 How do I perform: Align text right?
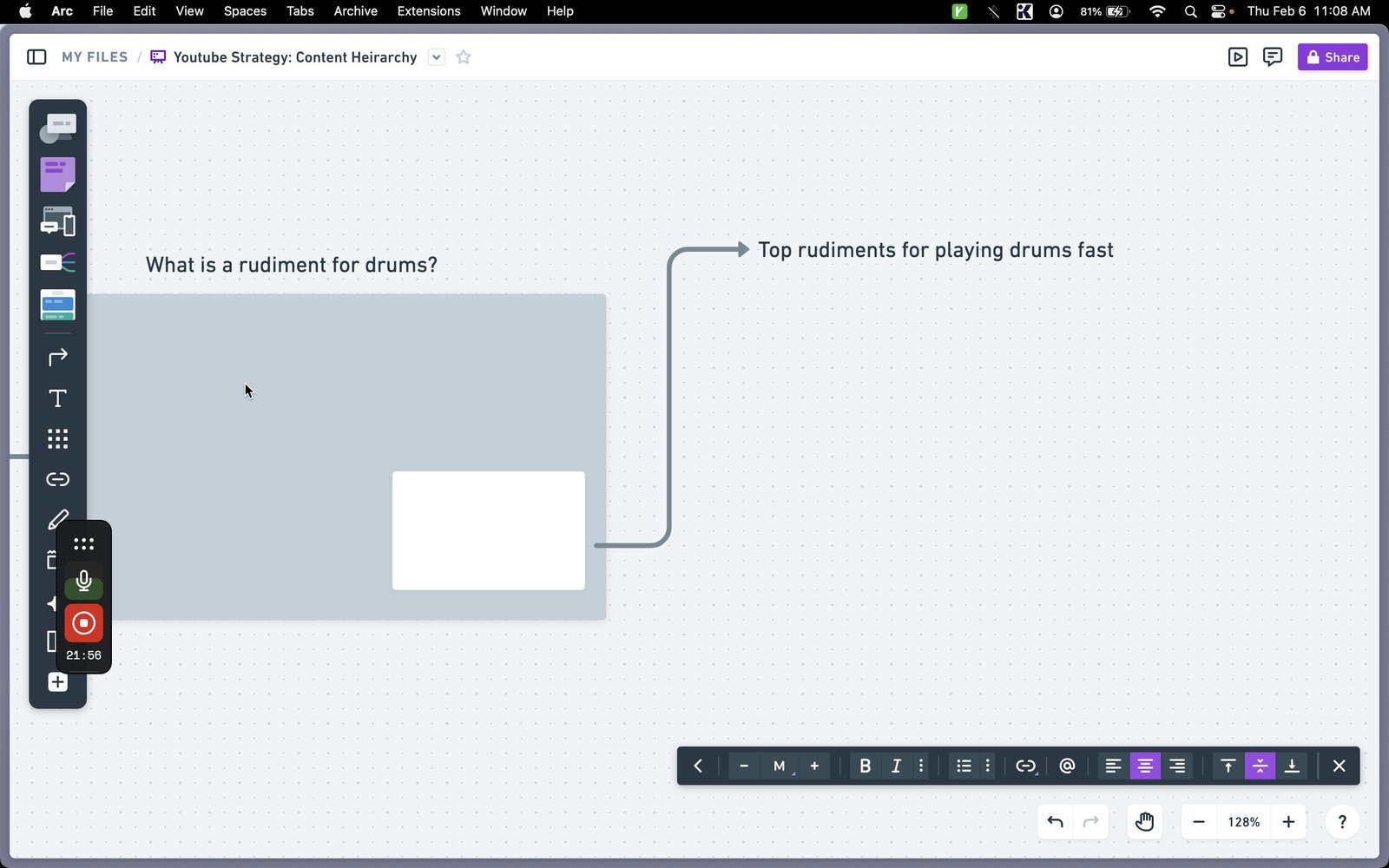[x=1177, y=766]
